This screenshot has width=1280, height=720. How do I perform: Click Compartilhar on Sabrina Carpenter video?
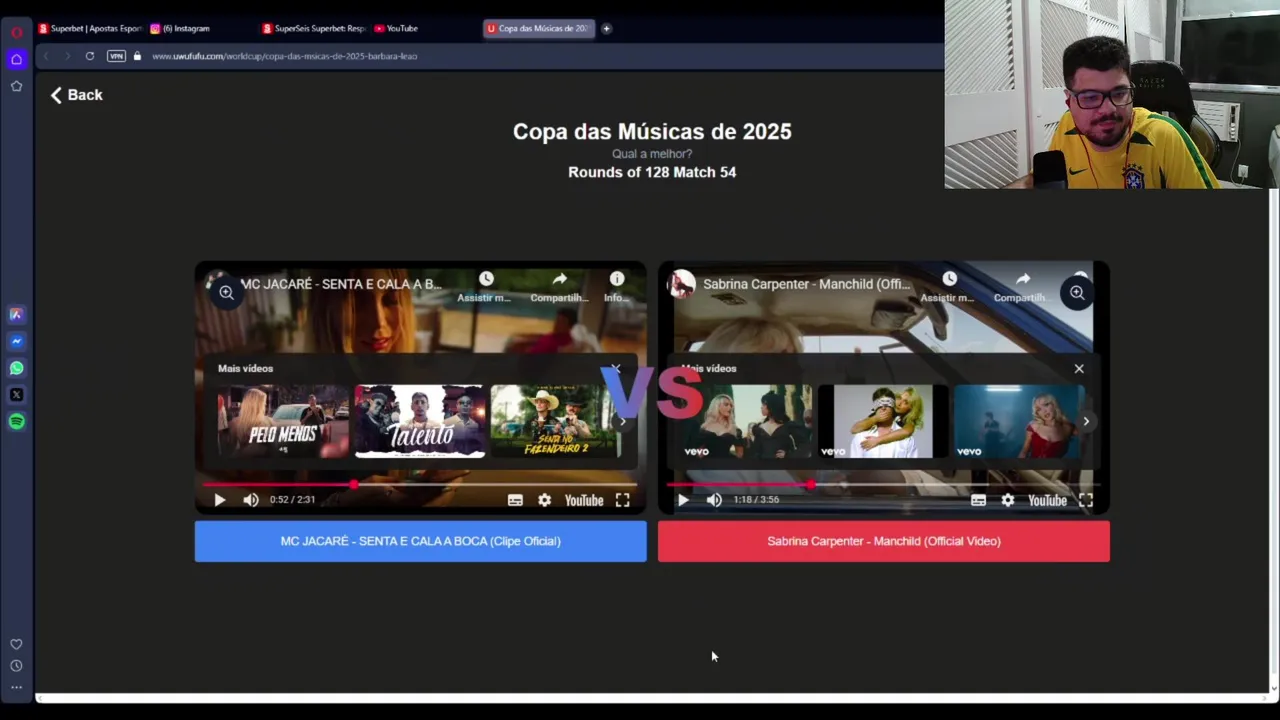1022,286
